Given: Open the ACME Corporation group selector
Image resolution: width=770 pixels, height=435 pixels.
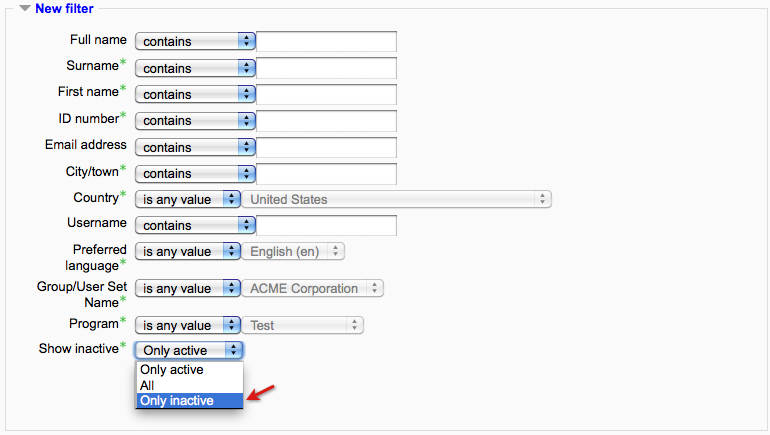Looking at the screenshot, I should click(x=313, y=288).
